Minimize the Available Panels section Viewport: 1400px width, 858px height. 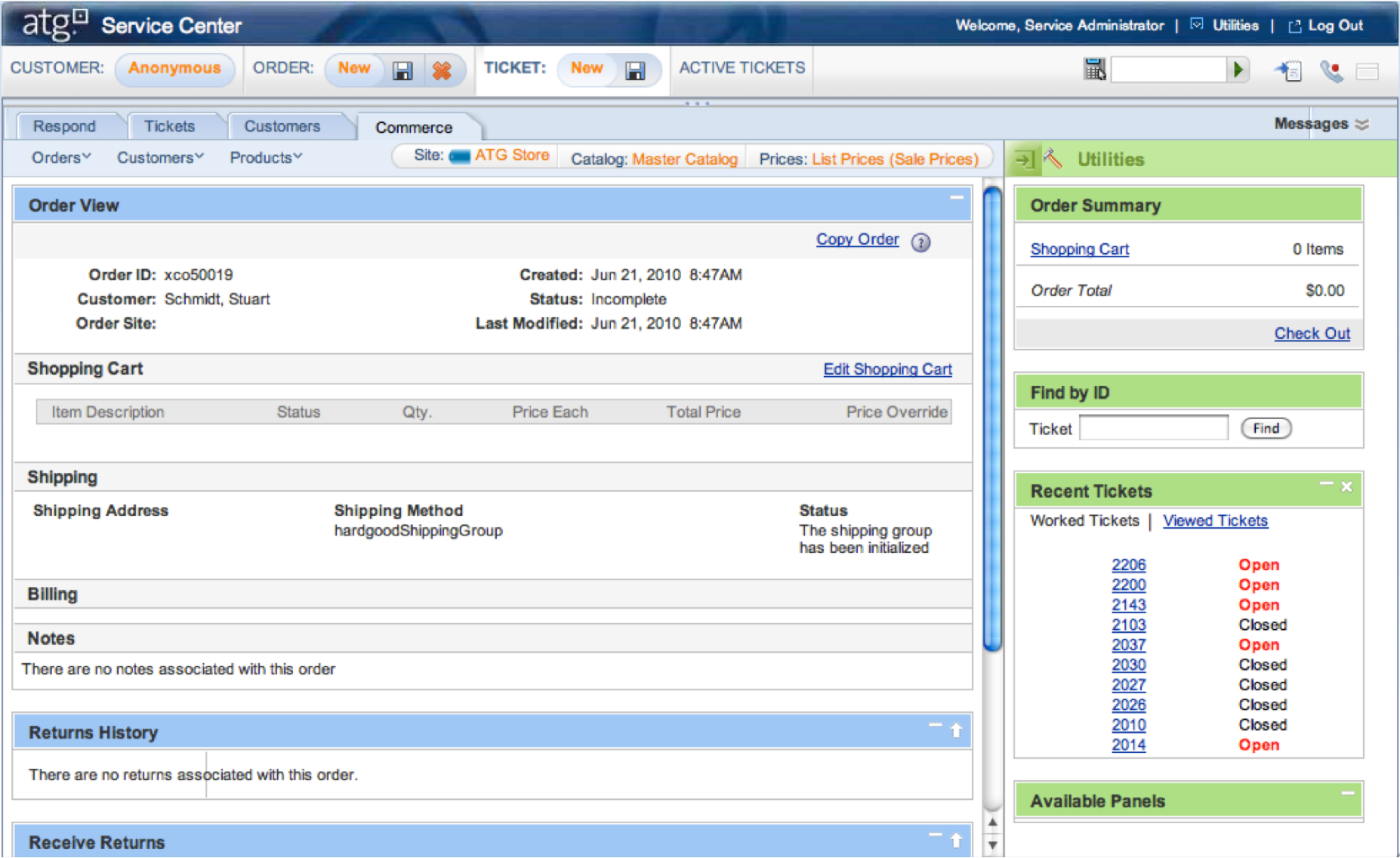pyautogui.click(x=1347, y=793)
